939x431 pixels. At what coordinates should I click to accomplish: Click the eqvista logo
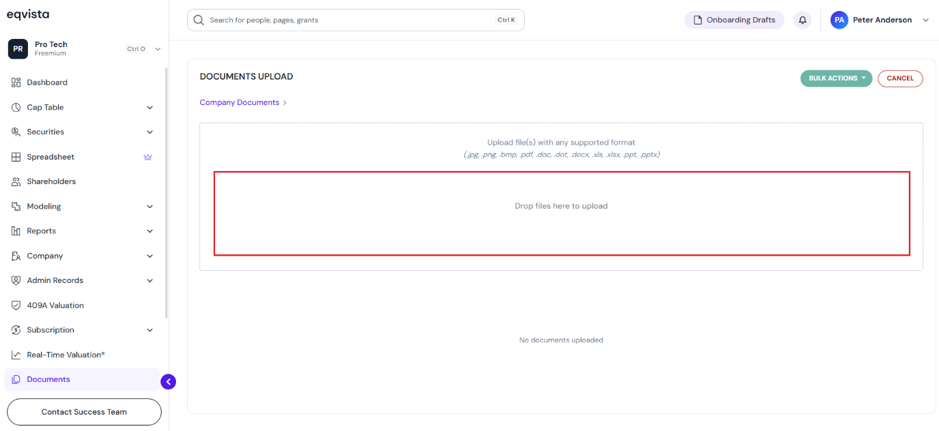pos(28,14)
